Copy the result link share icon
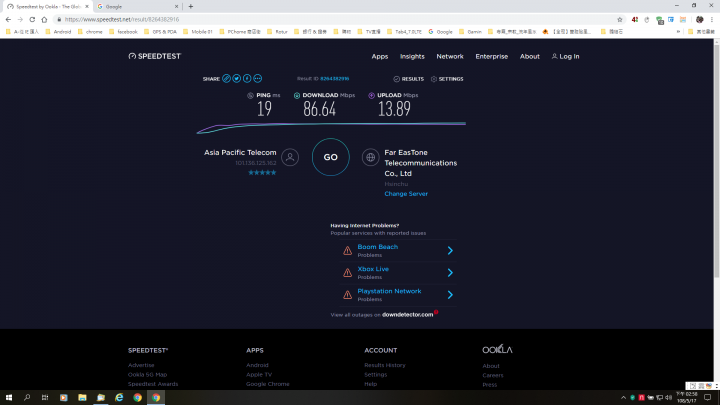Image resolution: width=720 pixels, height=405 pixels. click(226, 79)
